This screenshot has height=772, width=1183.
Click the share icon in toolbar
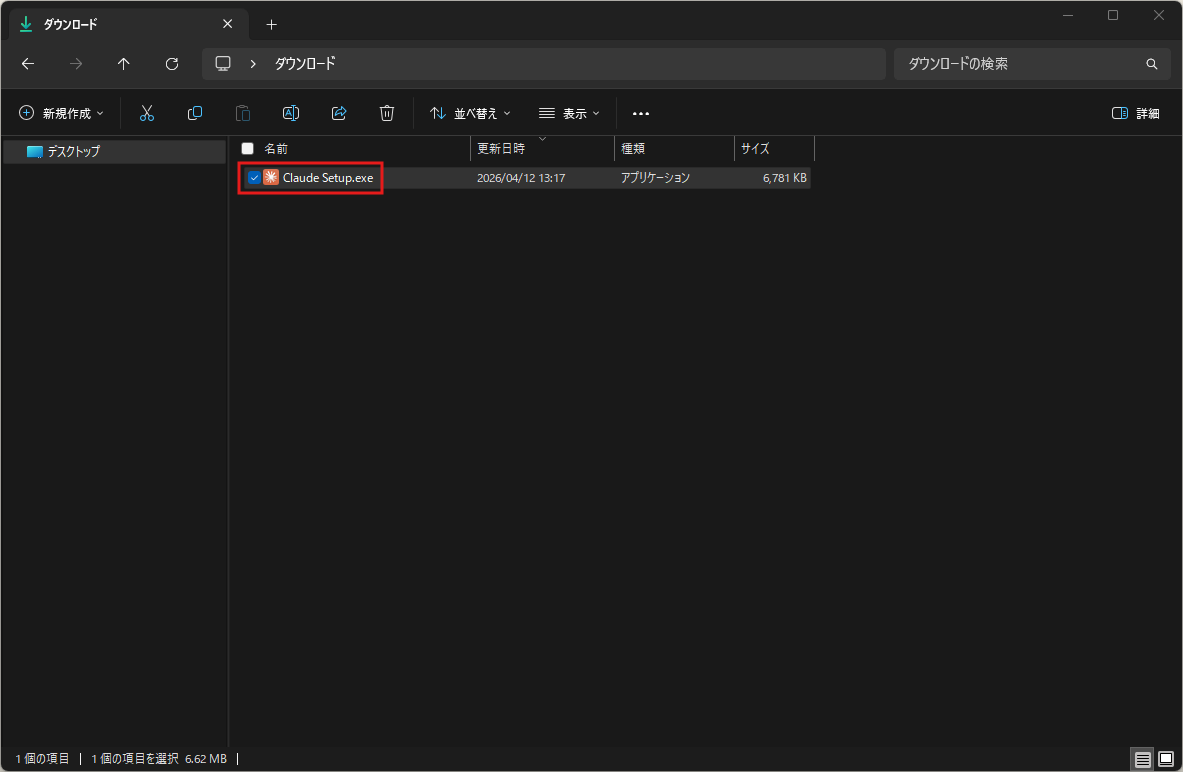coord(339,114)
